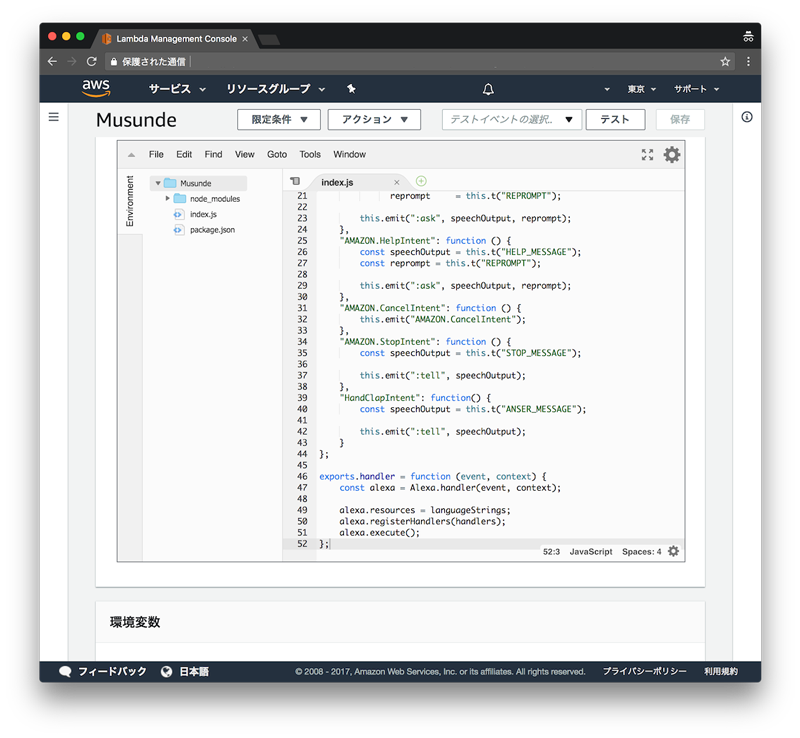800x738 pixels.
Task: Open package.json in the file tree
Action: coord(212,230)
